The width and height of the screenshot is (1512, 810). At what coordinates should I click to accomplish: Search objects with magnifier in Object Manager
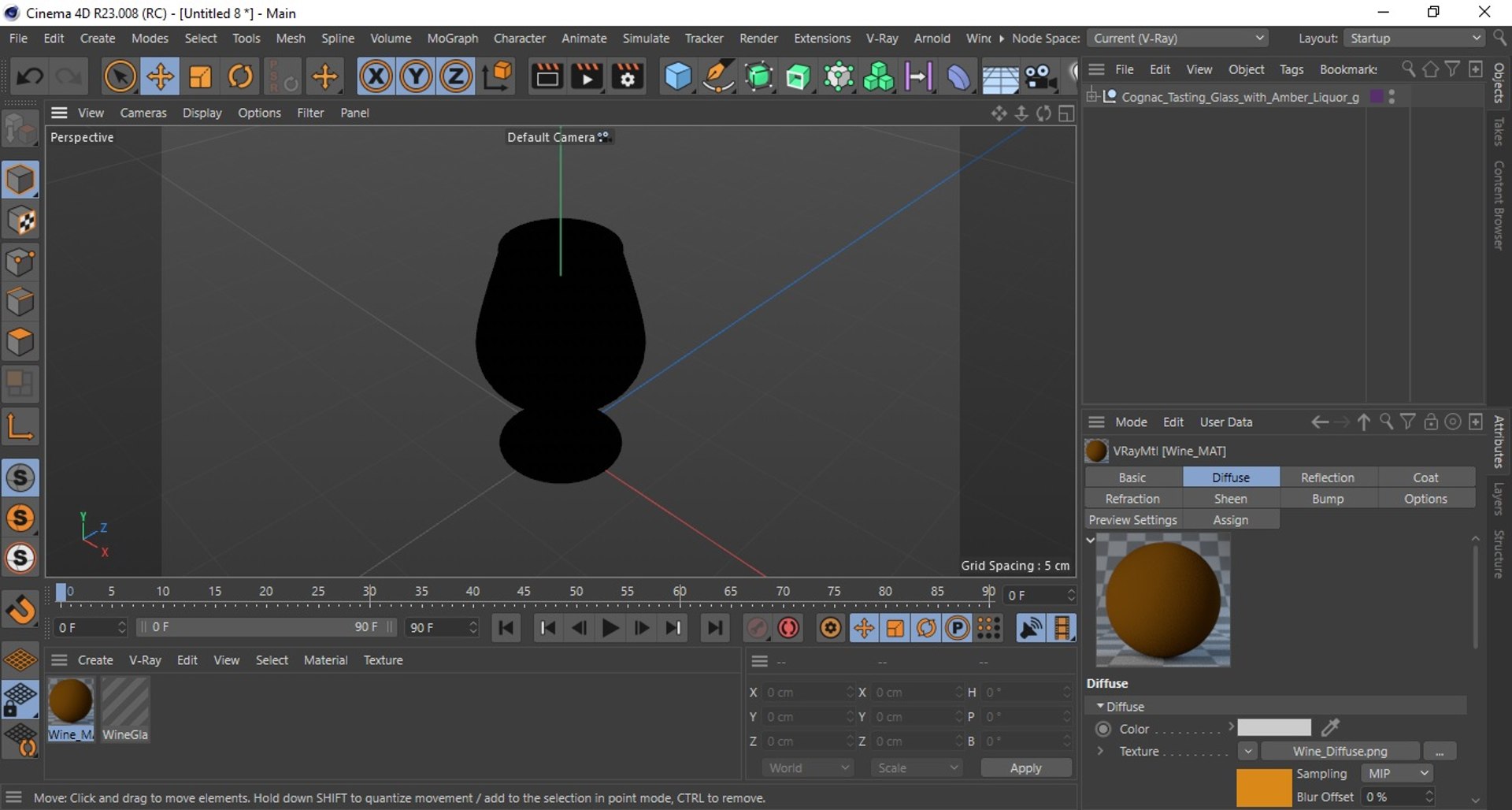click(1408, 69)
